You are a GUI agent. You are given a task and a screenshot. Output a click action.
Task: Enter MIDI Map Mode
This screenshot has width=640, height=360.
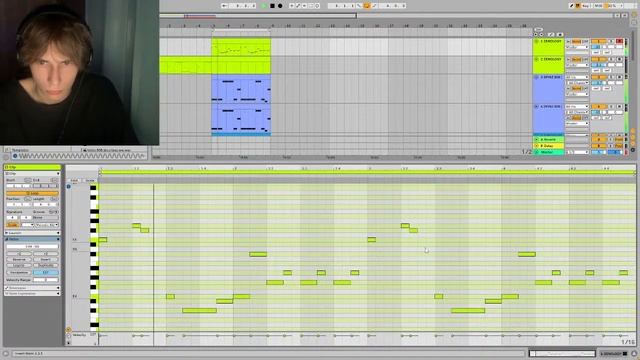[x=598, y=6]
